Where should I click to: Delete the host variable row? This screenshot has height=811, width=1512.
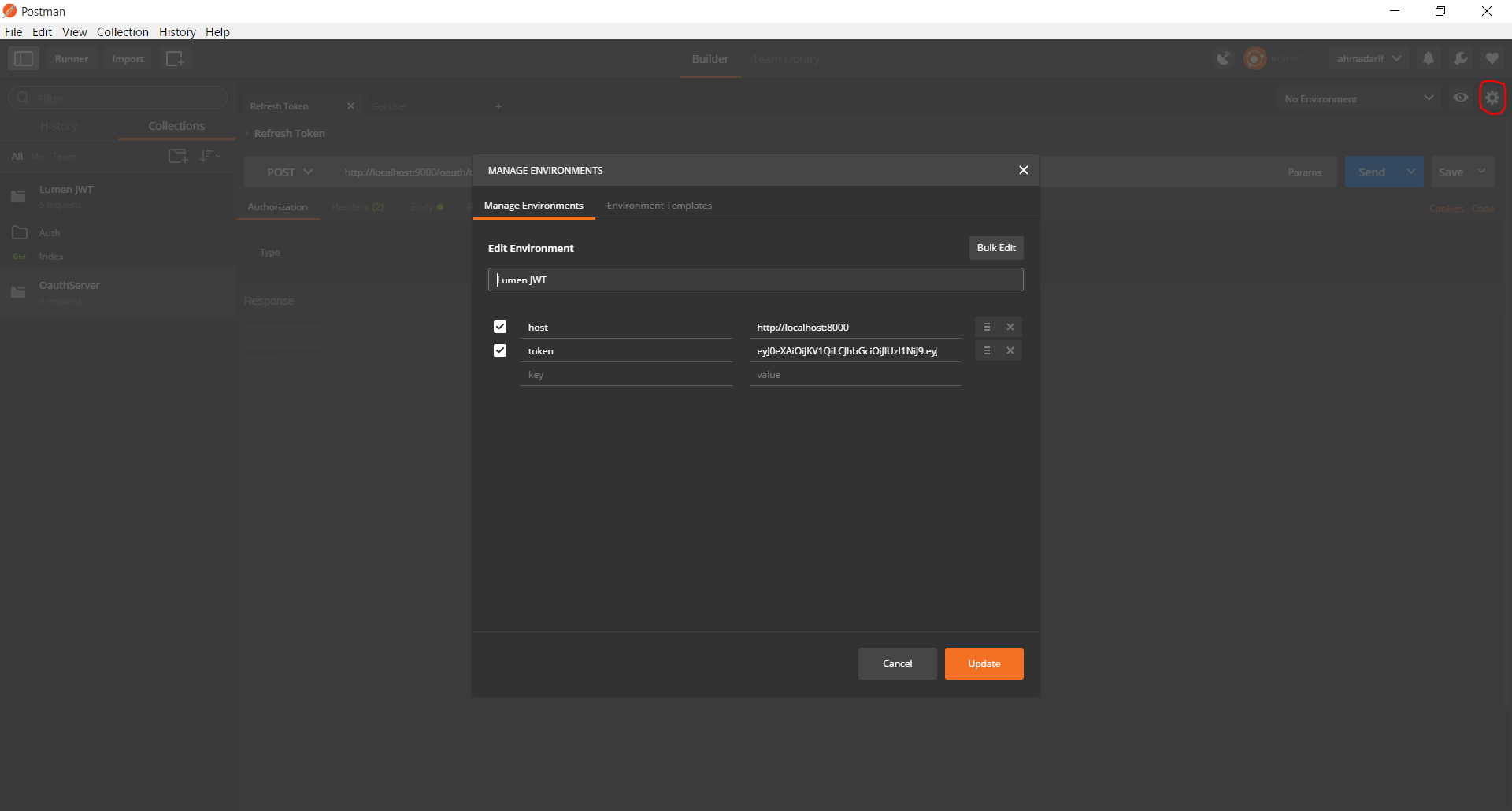pos(1010,327)
